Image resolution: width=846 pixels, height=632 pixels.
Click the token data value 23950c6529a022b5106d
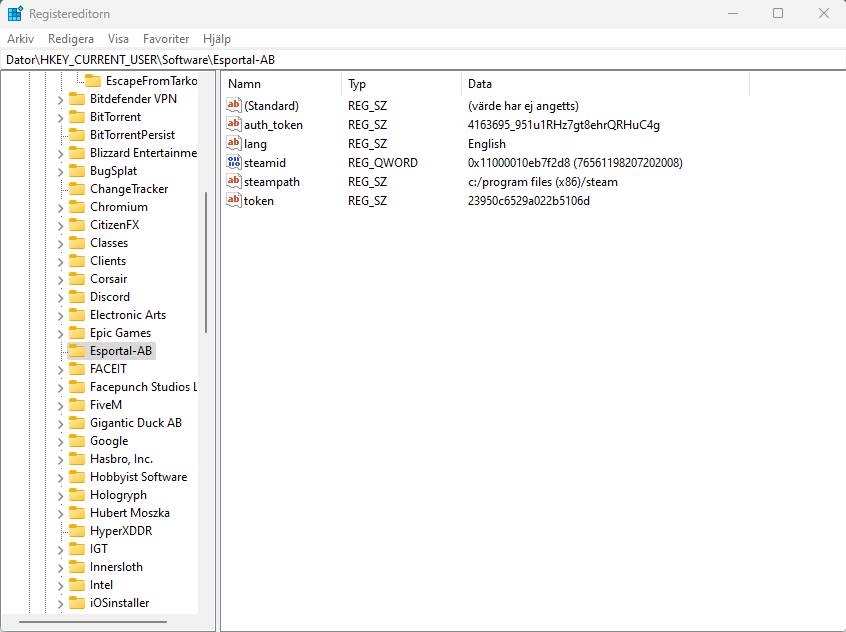(x=529, y=201)
